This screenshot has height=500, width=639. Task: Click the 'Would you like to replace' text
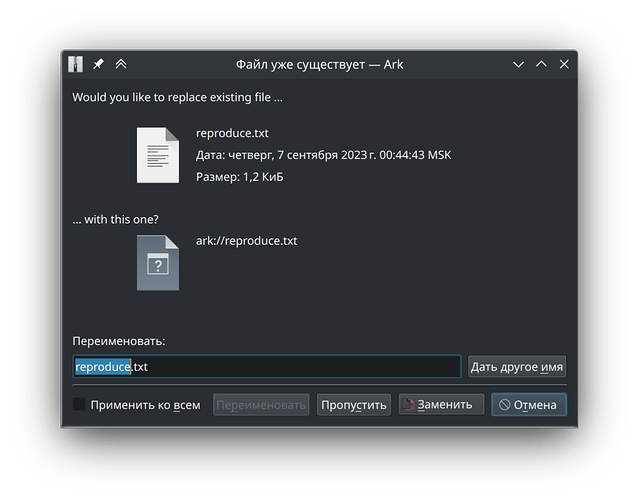[x=177, y=97]
